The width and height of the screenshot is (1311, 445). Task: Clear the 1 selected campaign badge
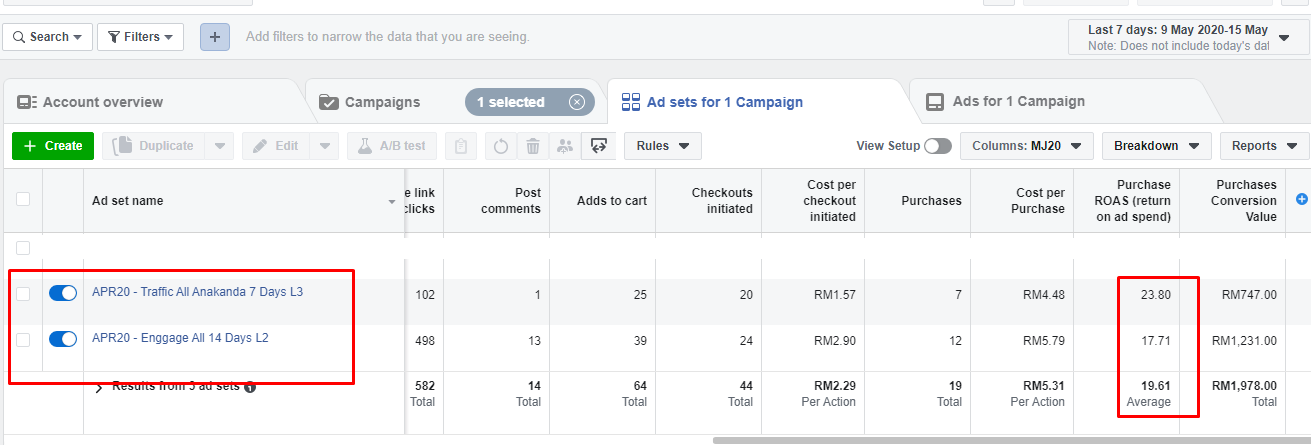coord(577,102)
